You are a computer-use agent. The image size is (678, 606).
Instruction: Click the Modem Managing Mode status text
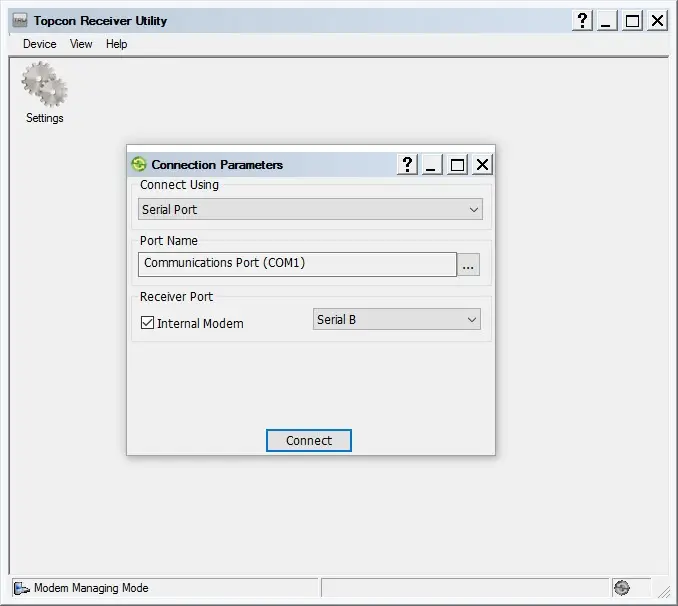click(91, 588)
